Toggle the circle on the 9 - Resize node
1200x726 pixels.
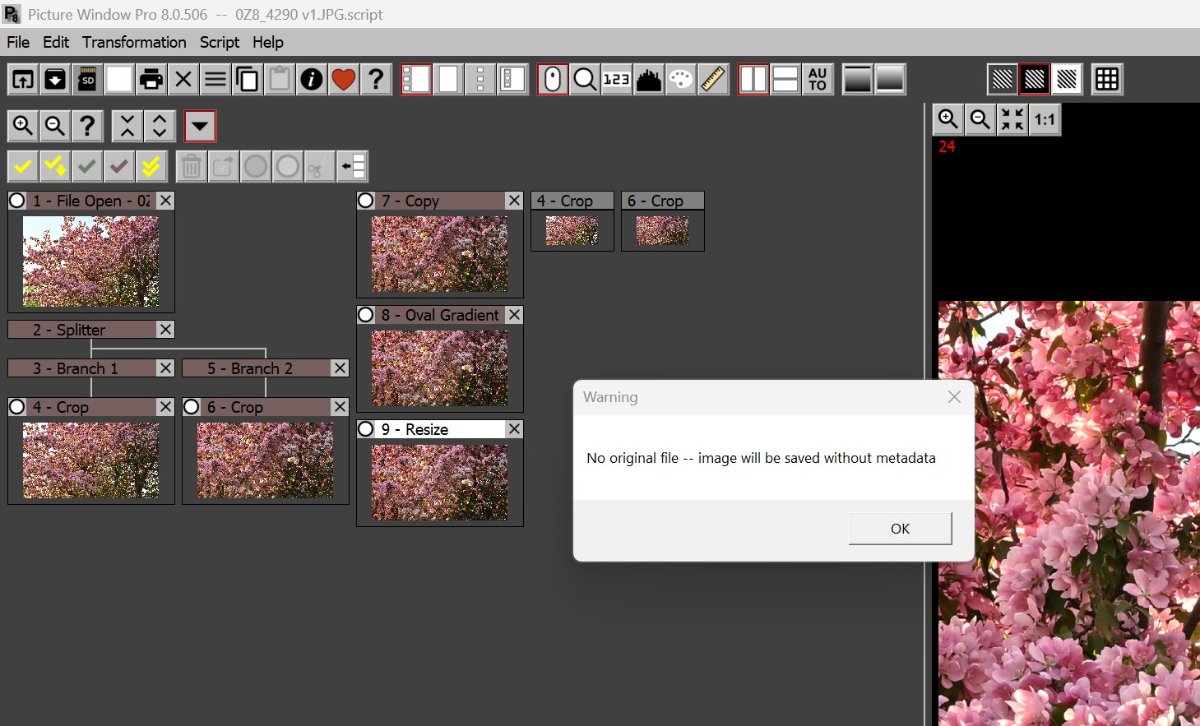coord(366,429)
